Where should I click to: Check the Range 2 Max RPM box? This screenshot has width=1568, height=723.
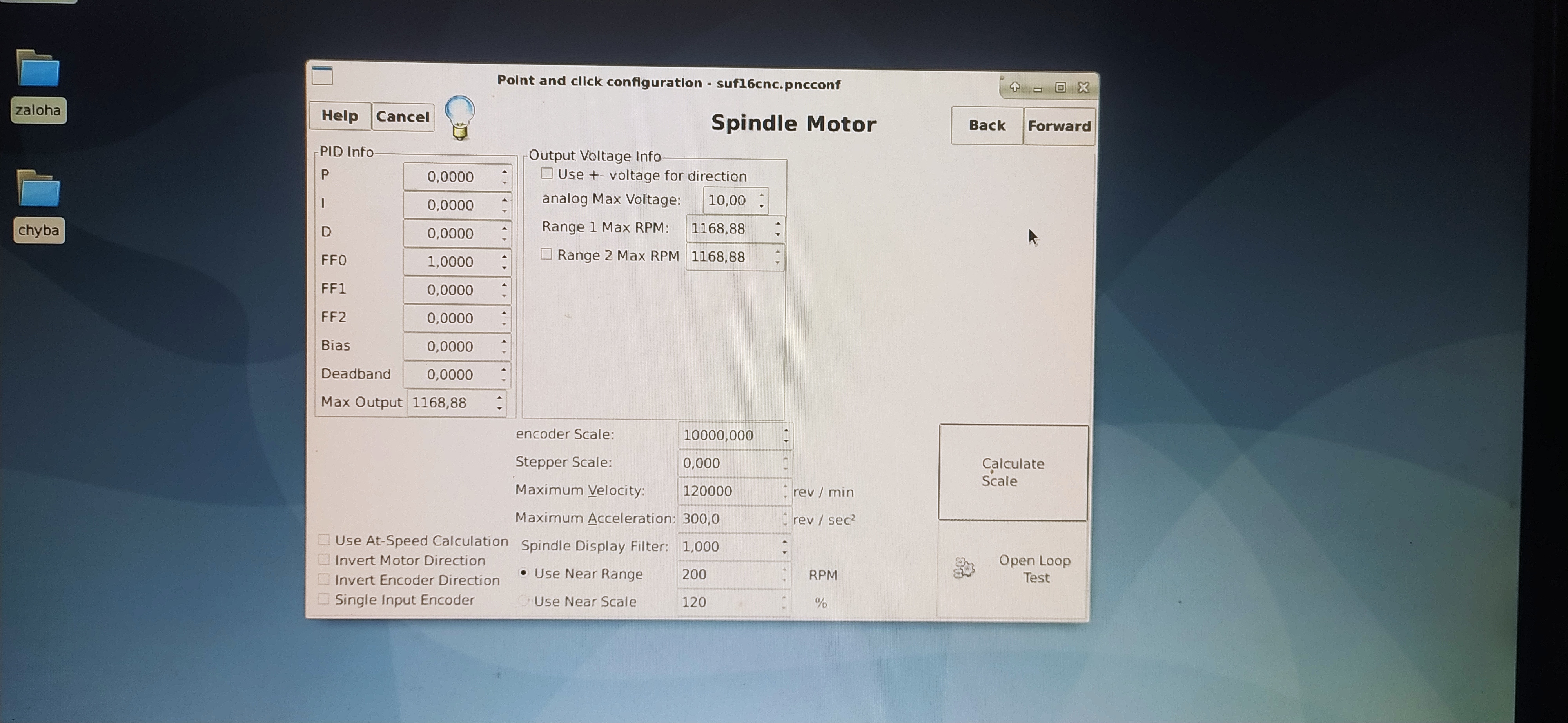(x=546, y=254)
